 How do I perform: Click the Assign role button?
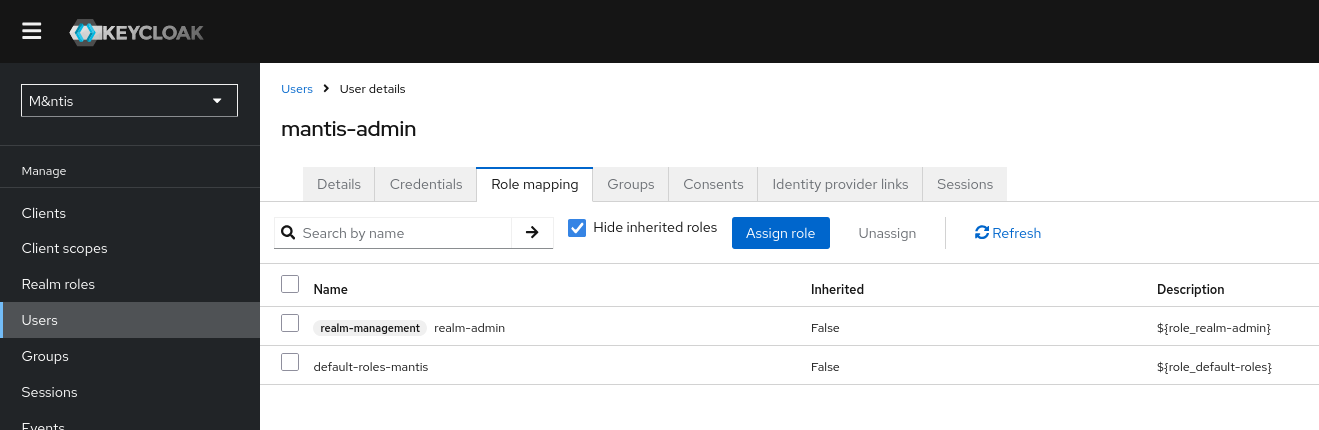tap(781, 233)
